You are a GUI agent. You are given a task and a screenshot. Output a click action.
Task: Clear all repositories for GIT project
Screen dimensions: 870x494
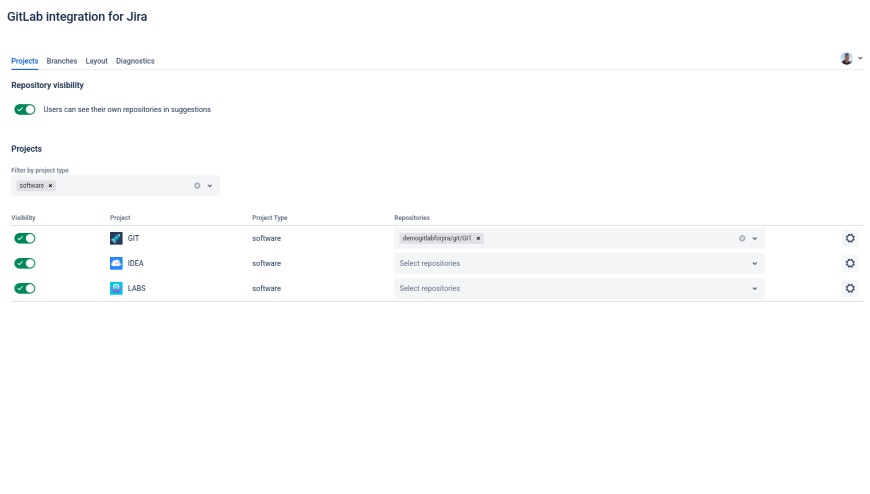pos(742,238)
